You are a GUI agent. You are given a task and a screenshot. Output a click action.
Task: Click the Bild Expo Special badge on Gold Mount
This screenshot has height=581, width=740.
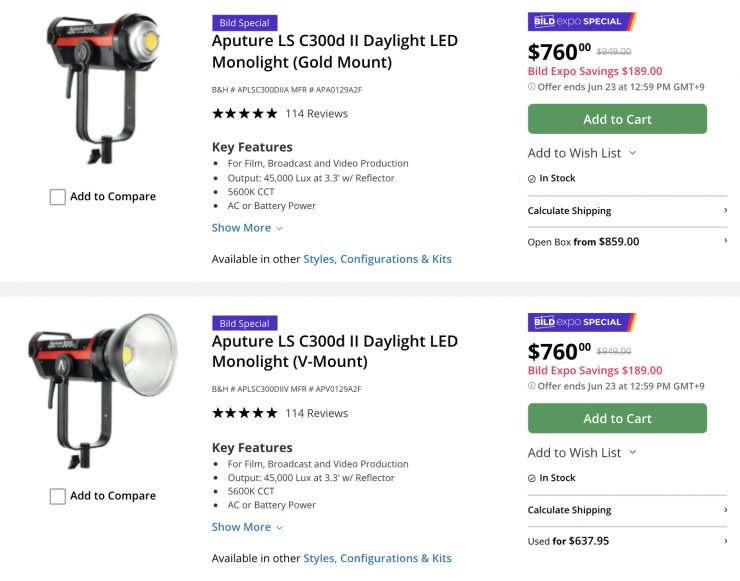[581, 21]
